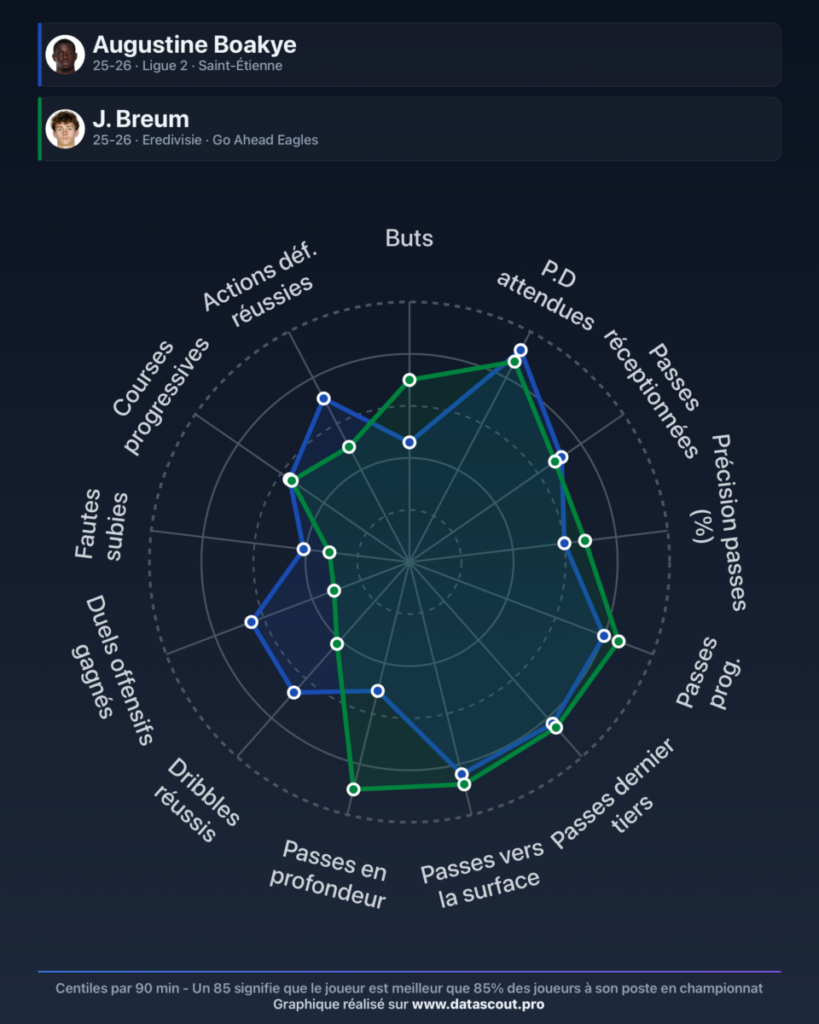The height and width of the screenshot is (1024, 819).
Task: Click J. Breum's profile photo
Action: pos(65,129)
